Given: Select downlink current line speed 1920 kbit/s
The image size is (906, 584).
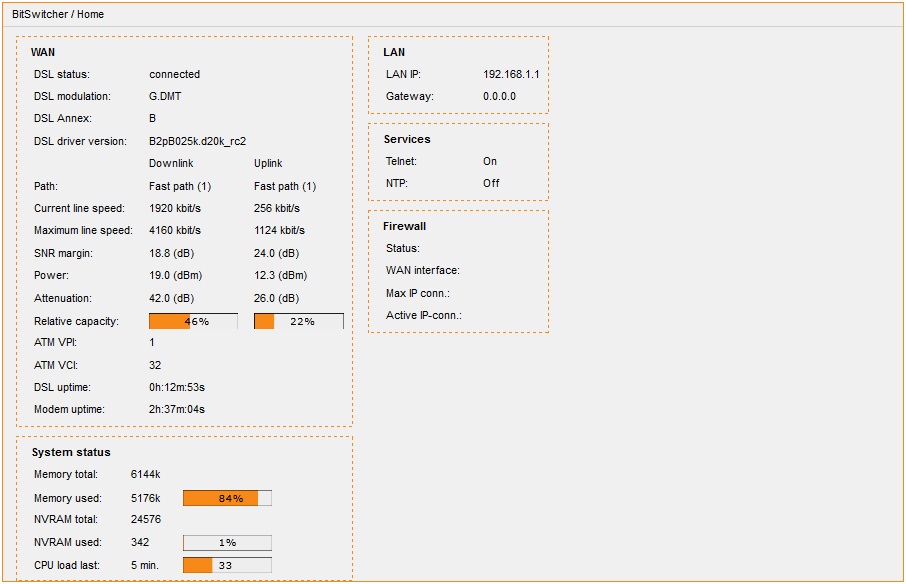Looking at the screenshot, I should pyautogui.click(x=175, y=209).
